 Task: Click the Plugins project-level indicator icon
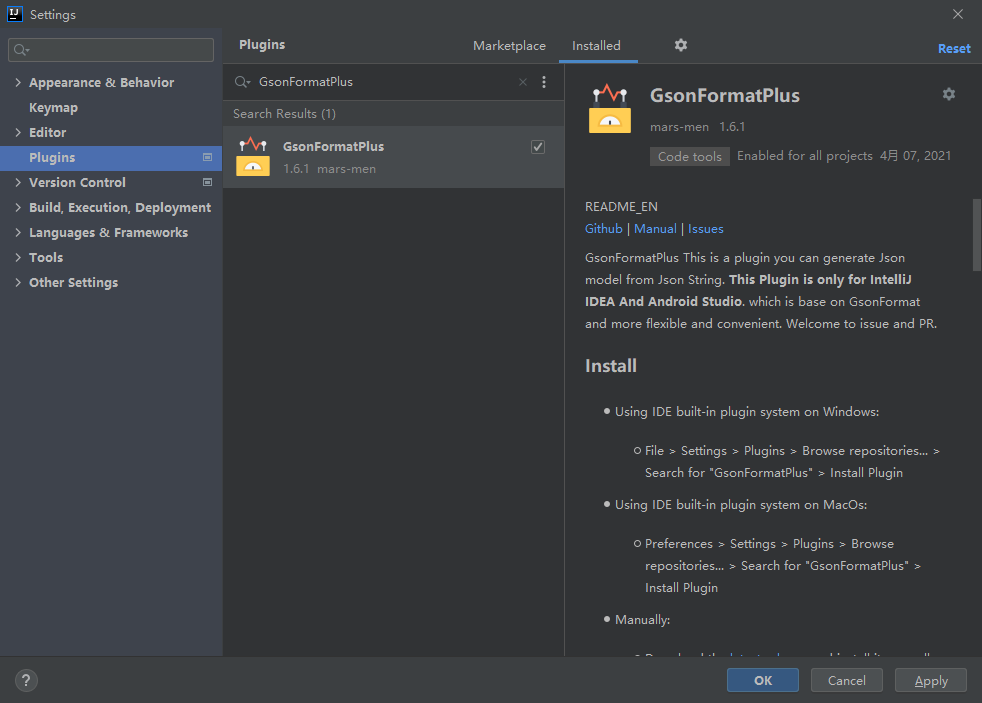(207, 157)
